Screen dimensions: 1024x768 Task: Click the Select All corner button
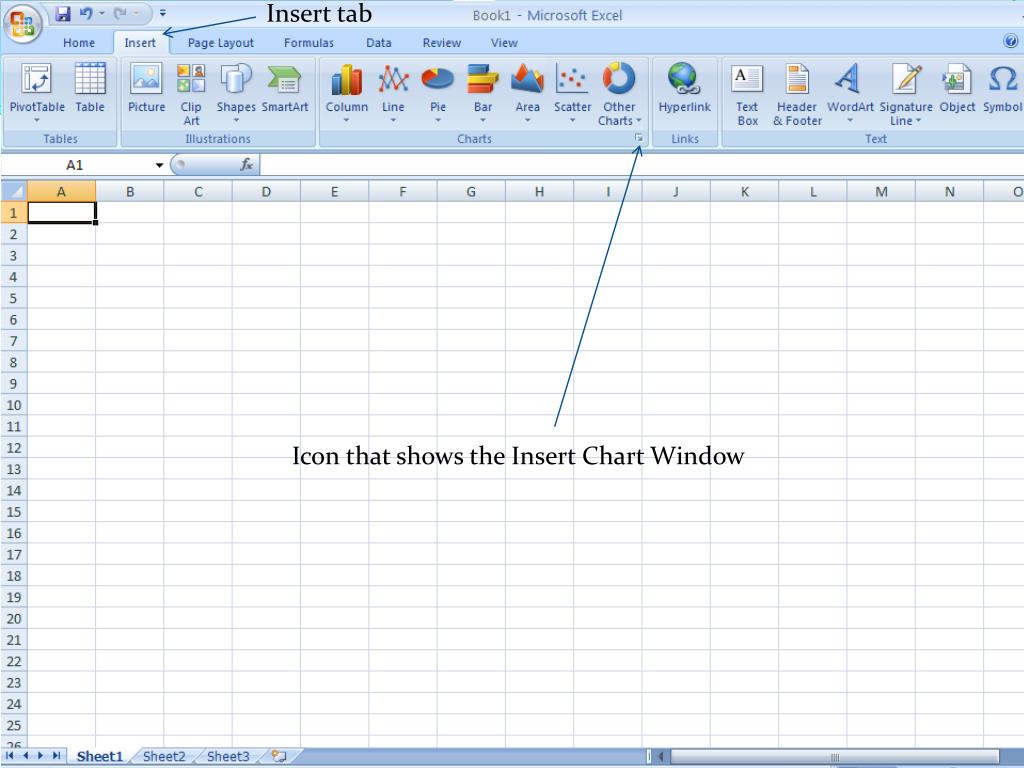click(x=14, y=191)
